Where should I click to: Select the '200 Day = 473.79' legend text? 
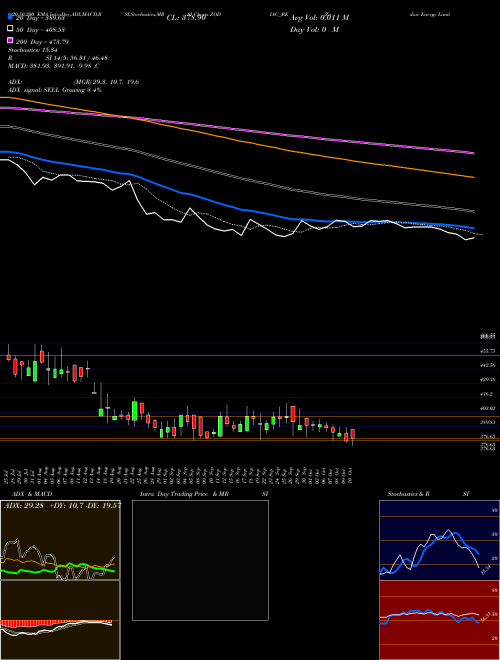pos(42,42)
